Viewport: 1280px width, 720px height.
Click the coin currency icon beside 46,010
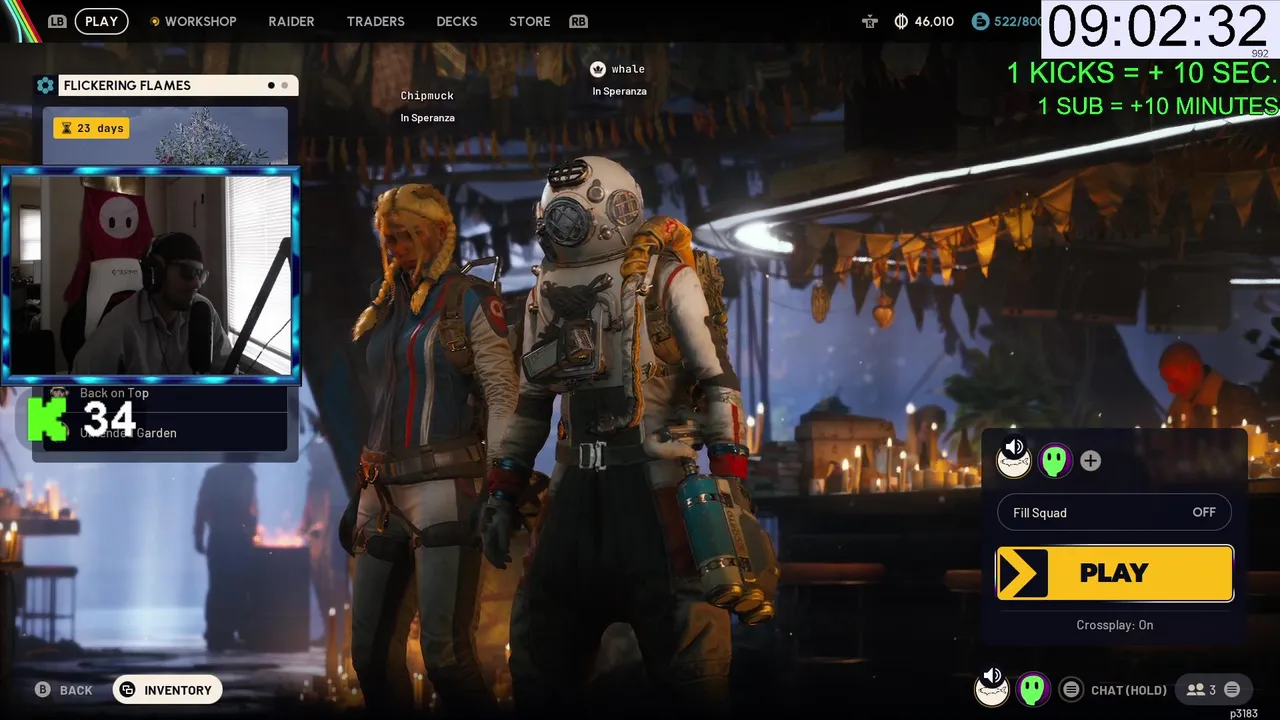pyautogui.click(x=901, y=21)
